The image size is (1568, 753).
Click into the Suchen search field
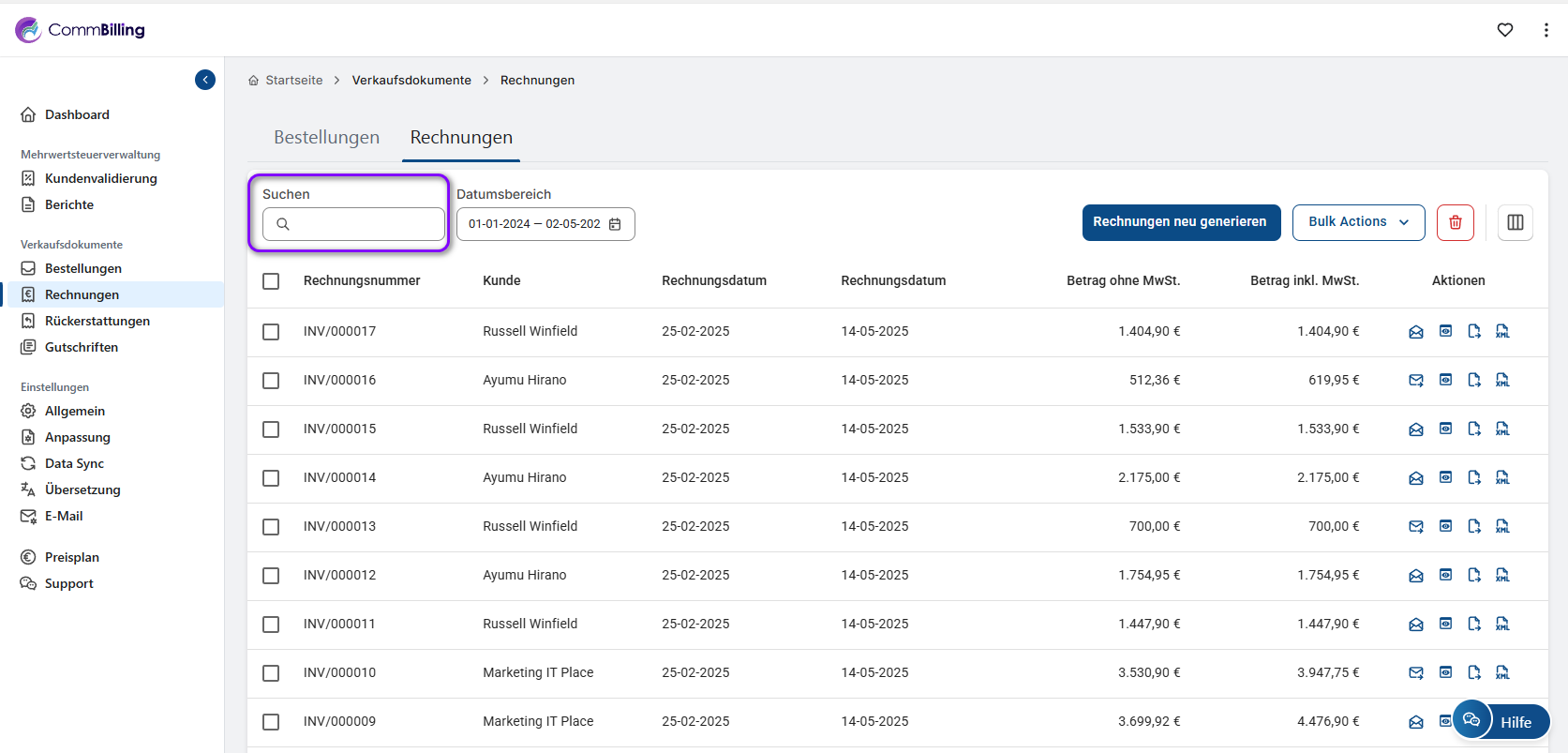click(x=366, y=224)
